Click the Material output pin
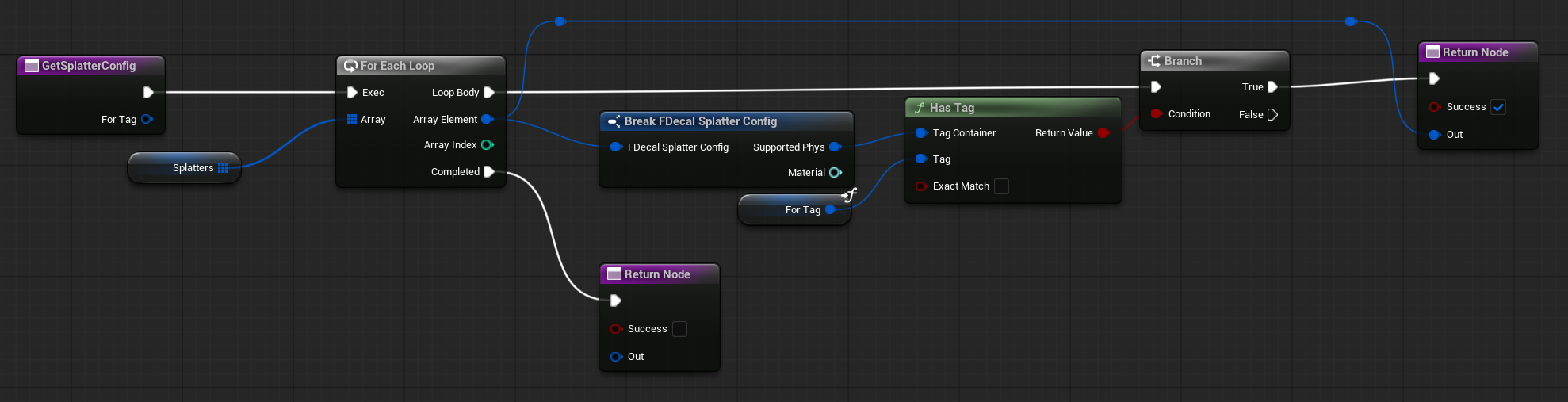 835,173
